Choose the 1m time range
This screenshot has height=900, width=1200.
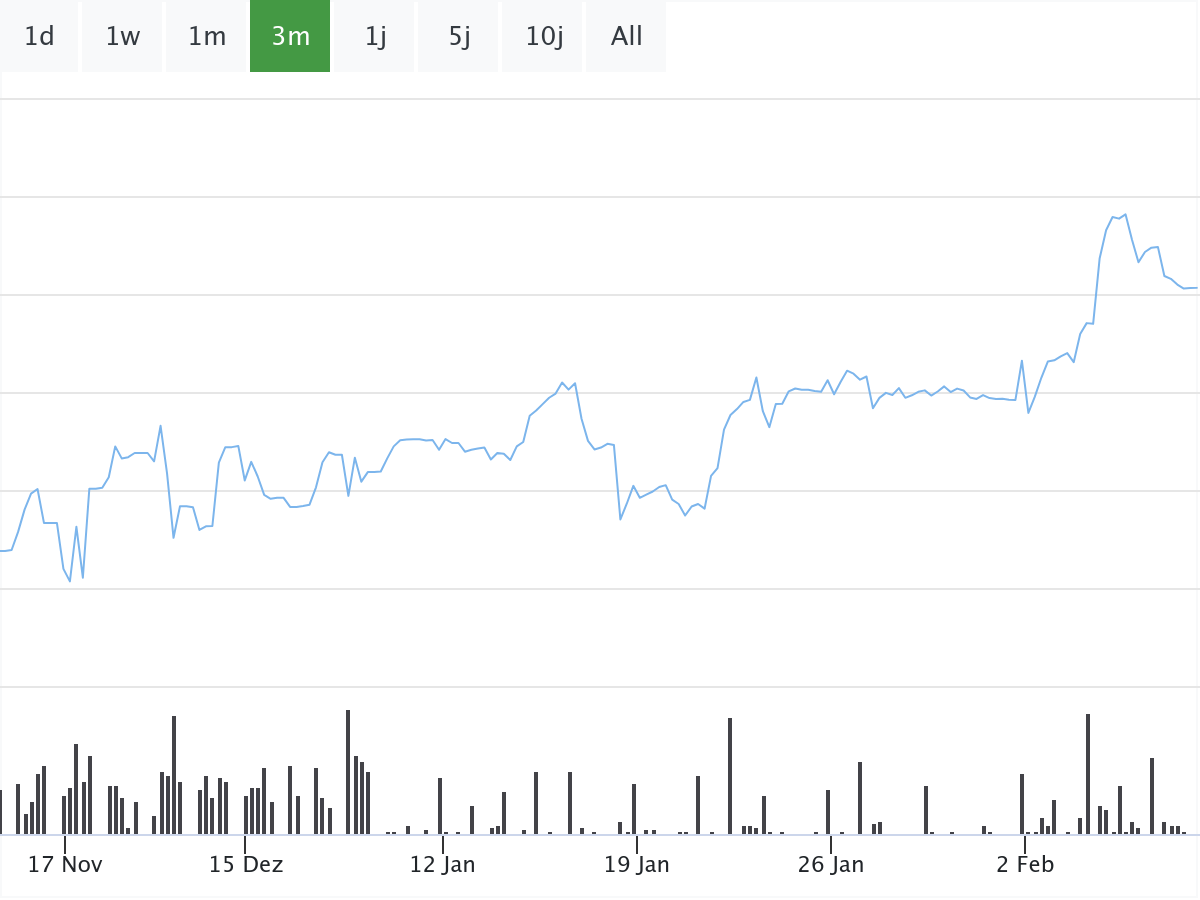(x=207, y=36)
